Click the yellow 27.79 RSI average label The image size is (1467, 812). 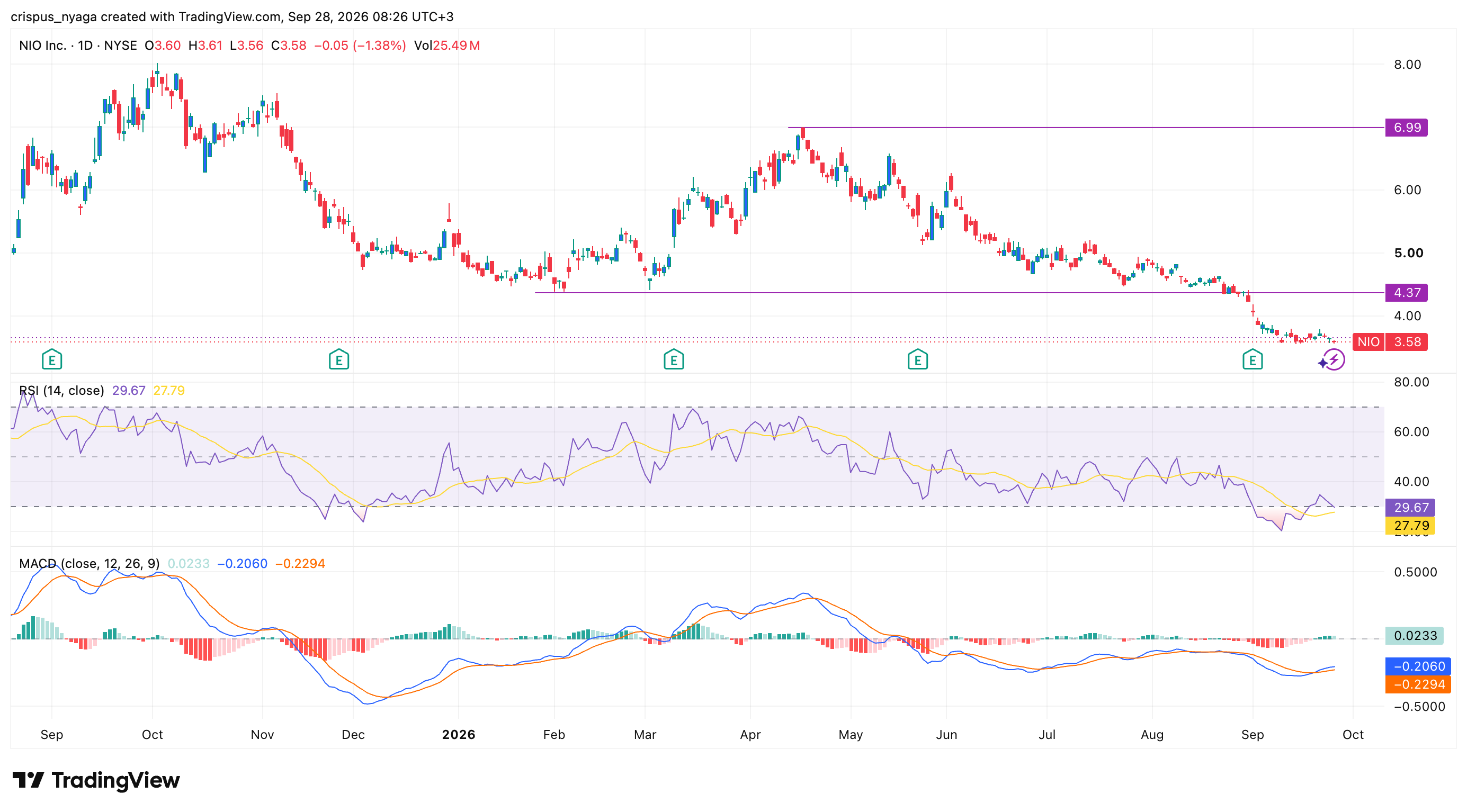[1410, 525]
